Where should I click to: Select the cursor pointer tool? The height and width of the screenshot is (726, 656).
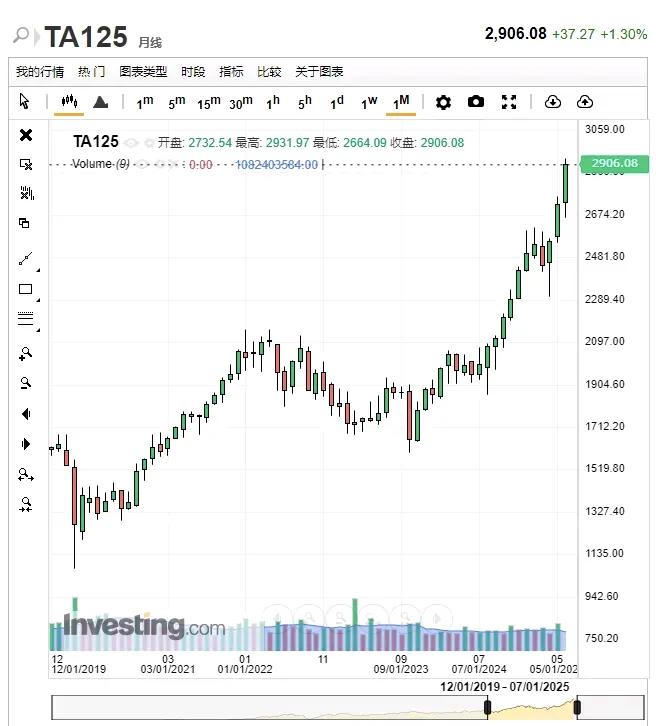coord(24,101)
